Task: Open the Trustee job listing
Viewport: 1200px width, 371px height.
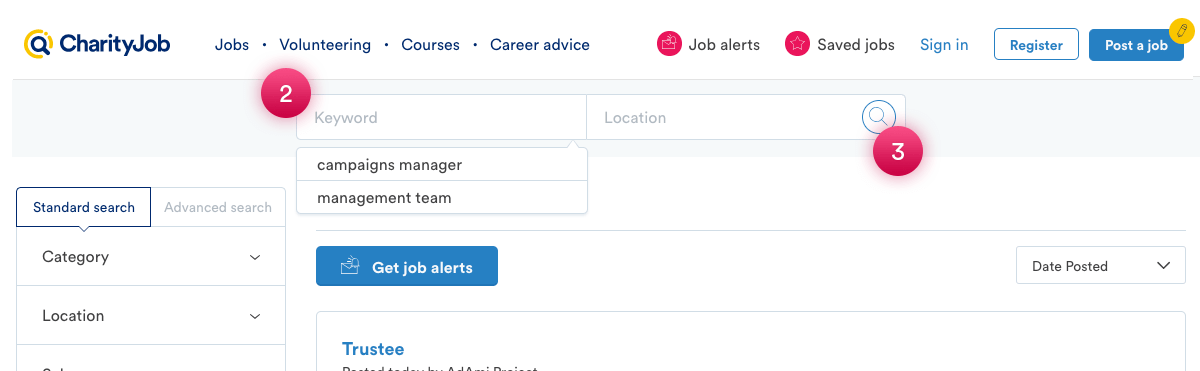Action: click(x=373, y=349)
